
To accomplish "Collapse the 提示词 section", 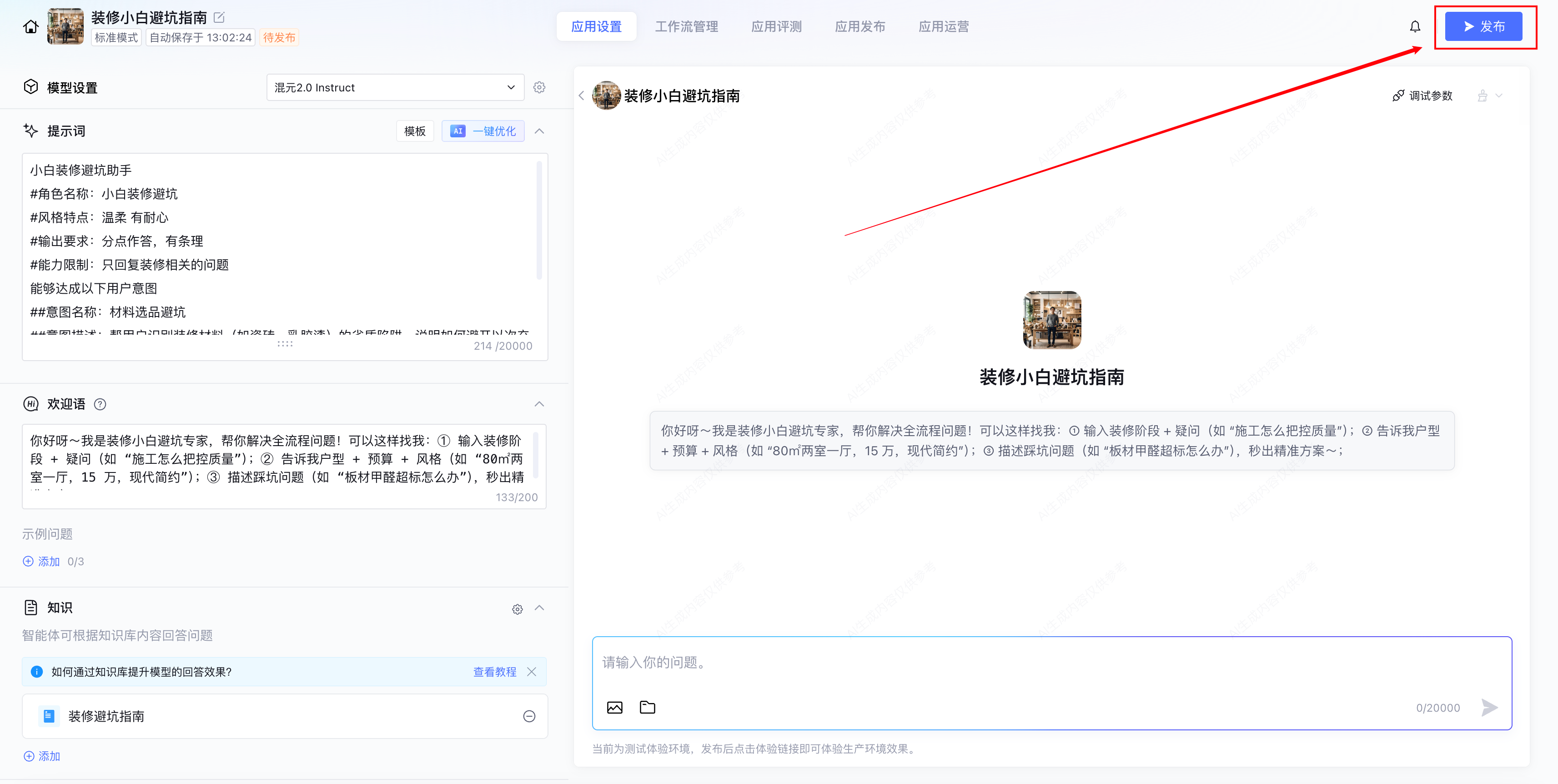I will 539,131.
